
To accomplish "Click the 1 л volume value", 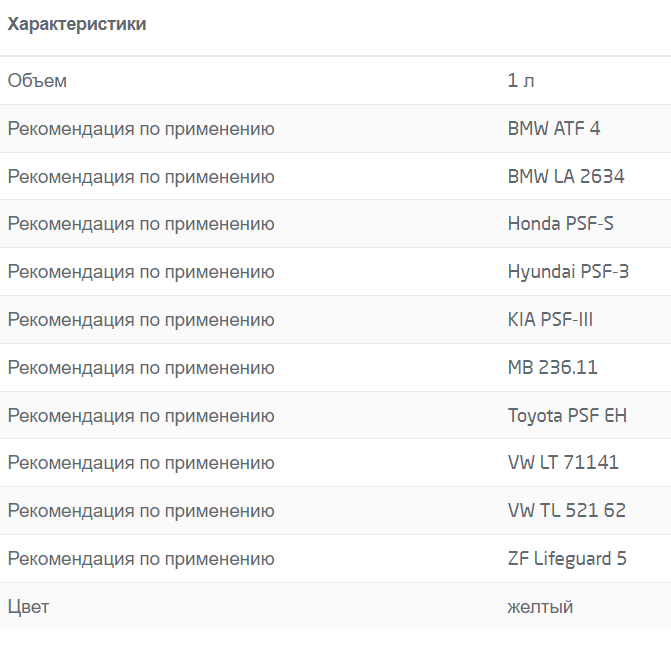I will click(521, 80).
